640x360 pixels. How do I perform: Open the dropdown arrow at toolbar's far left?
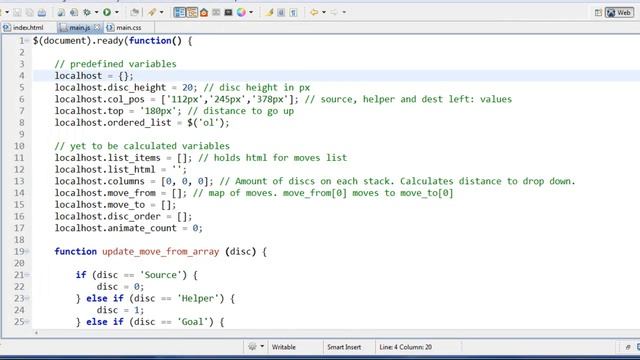point(7,13)
